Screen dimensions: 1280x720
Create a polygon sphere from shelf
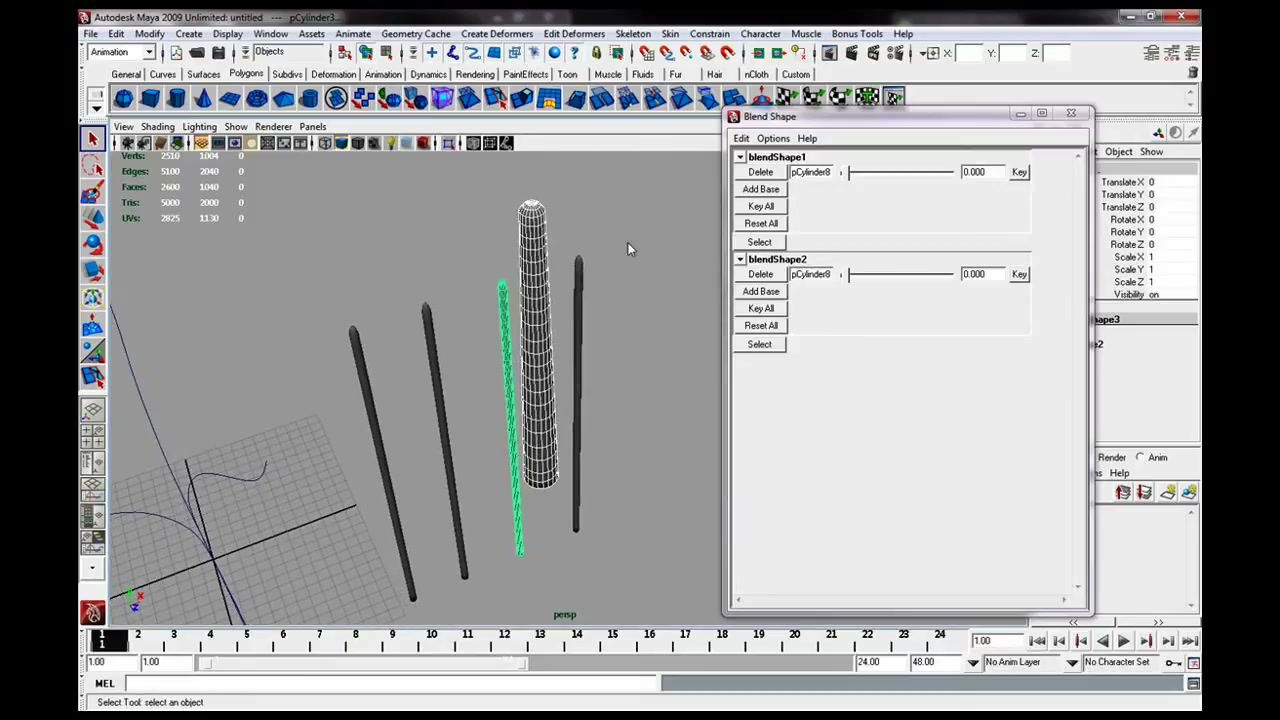pos(123,98)
